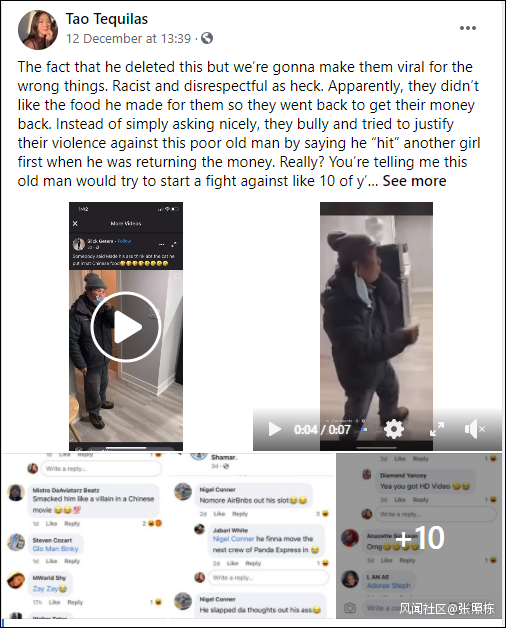Click the video progress bar scrubber
Viewport: 506px width, 628px height.
[x=364, y=429]
